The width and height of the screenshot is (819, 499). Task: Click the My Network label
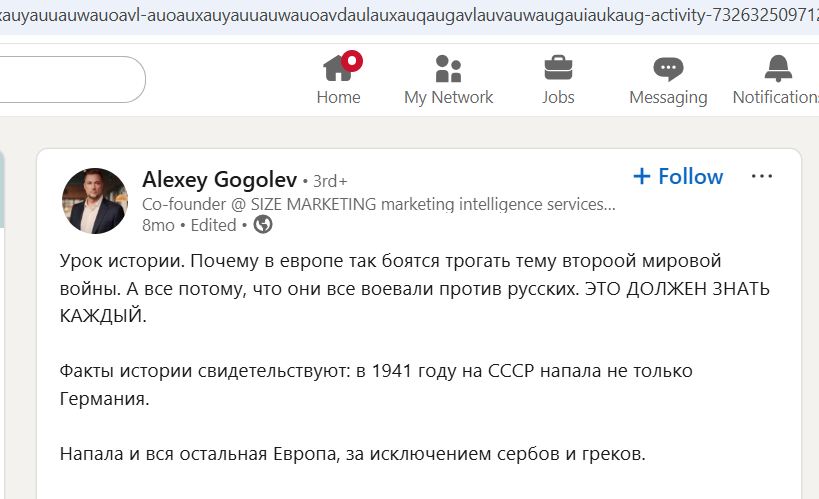(448, 97)
